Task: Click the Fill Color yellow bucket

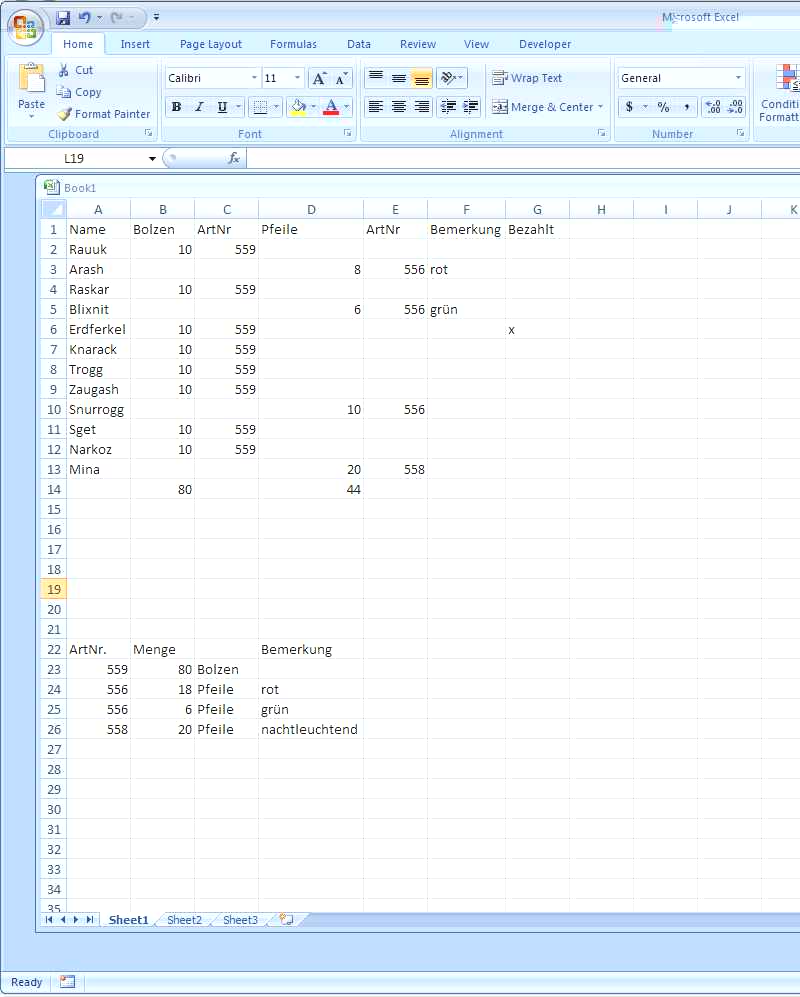Action: (x=298, y=107)
